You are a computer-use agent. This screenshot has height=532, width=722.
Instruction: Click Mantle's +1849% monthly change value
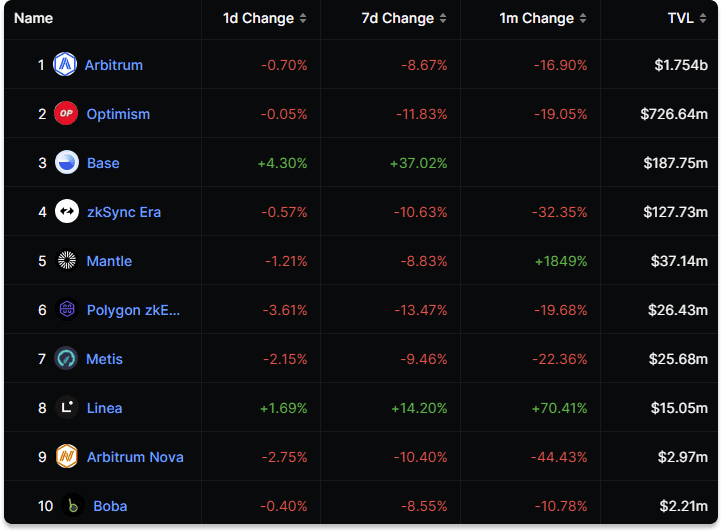tap(561, 261)
